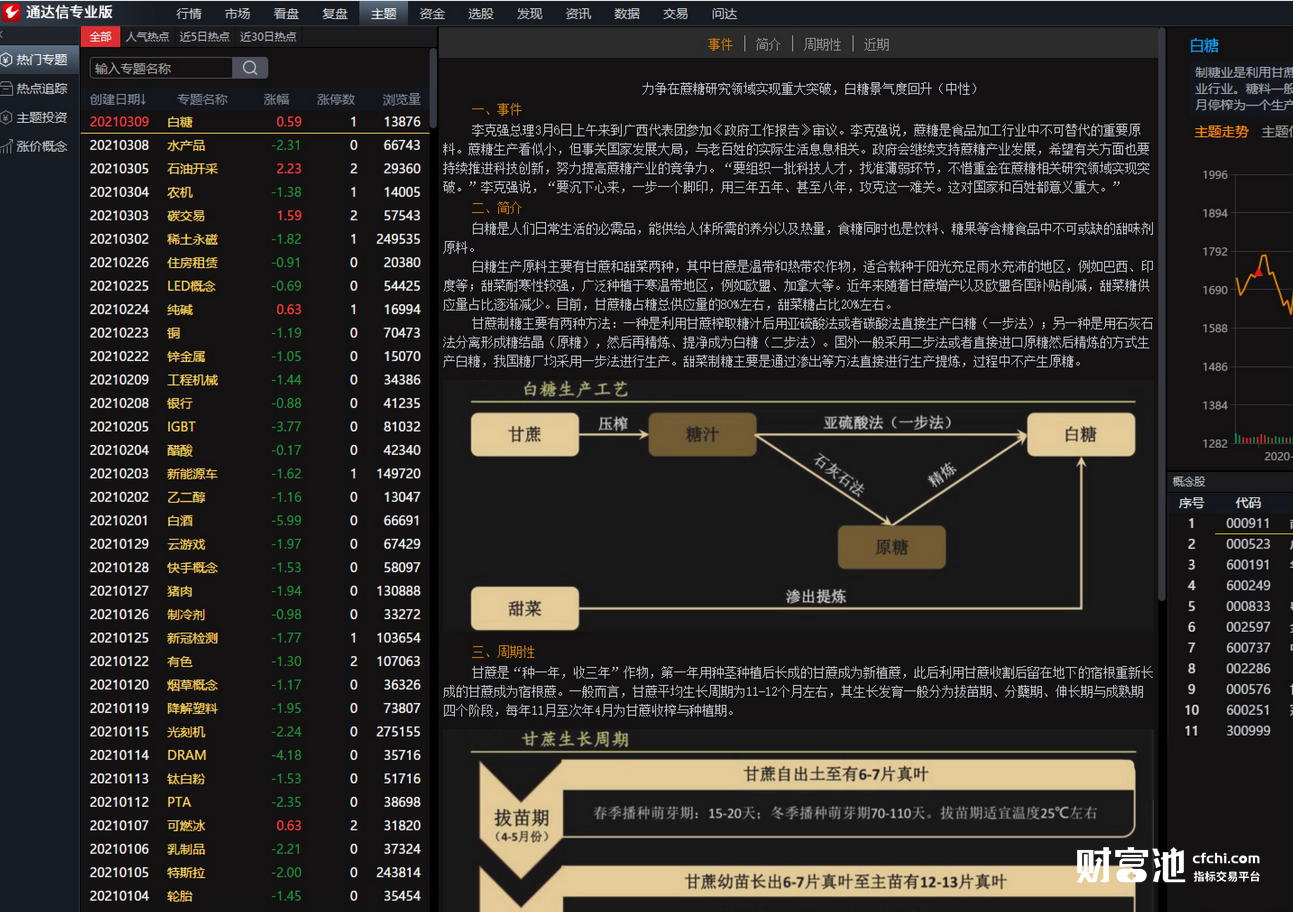Open the 问达 menu
This screenshot has height=912, width=1293.
point(725,14)
